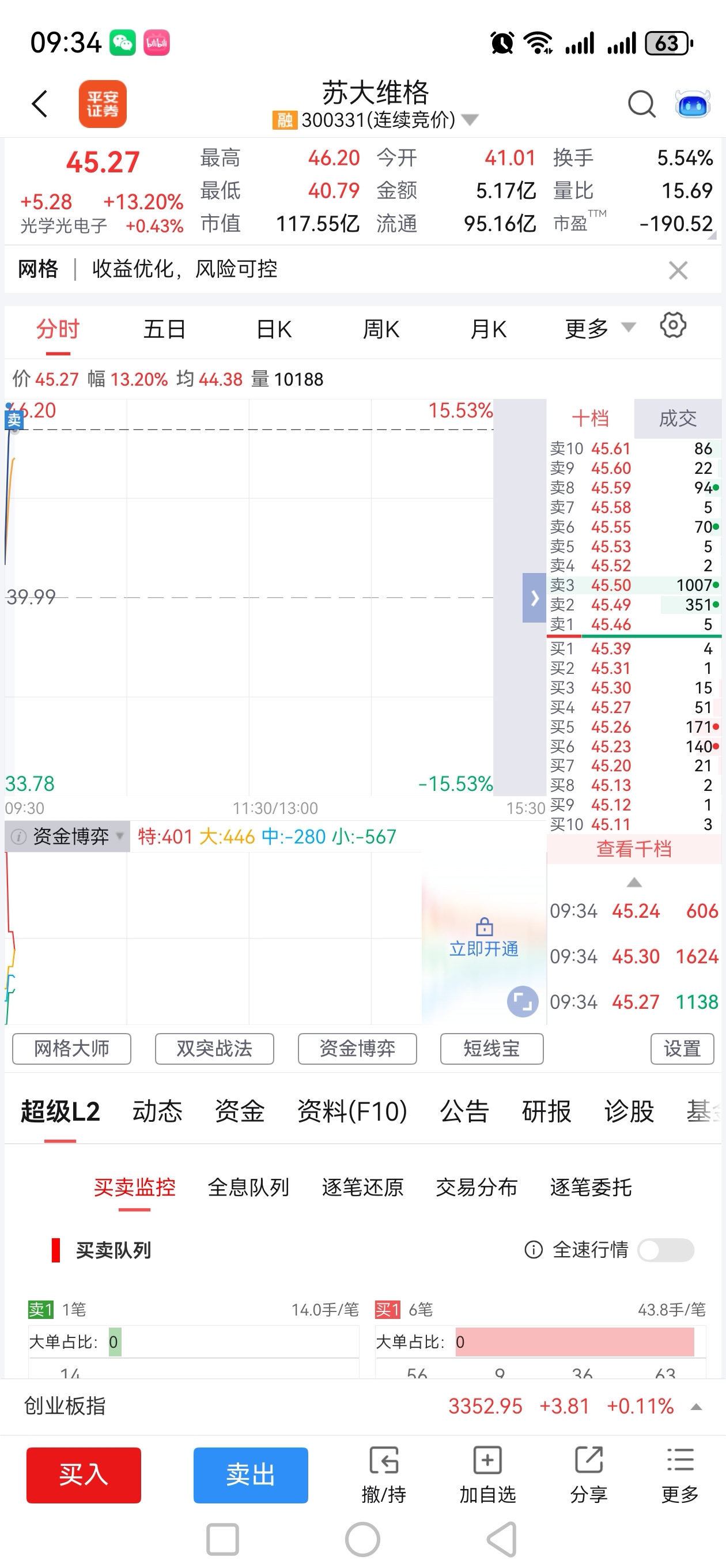
Task: Select the 全息队列 sub-tab
Action: click(x=248, y=1187)
